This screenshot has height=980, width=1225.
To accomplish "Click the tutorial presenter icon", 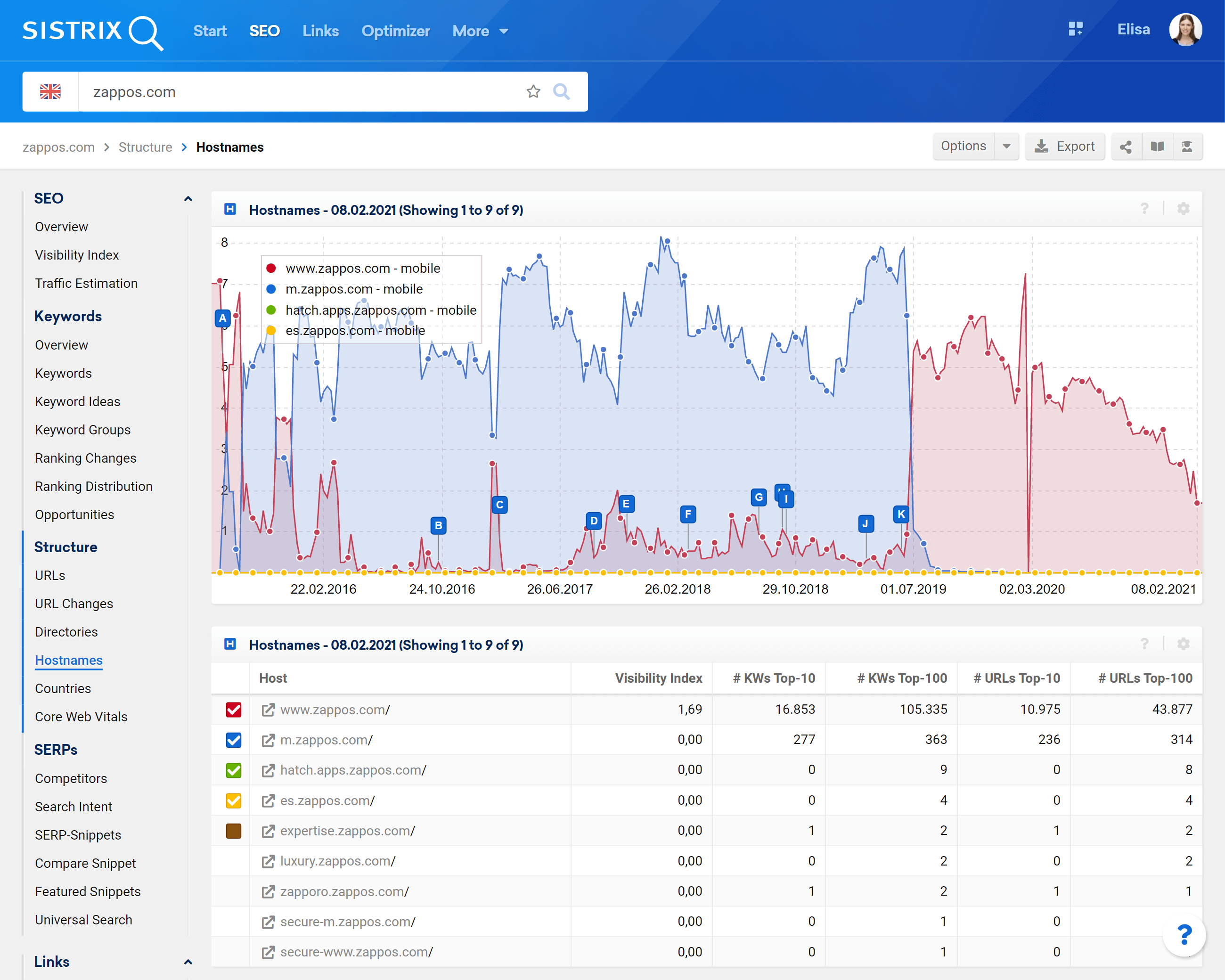I will pos(1187,147).
